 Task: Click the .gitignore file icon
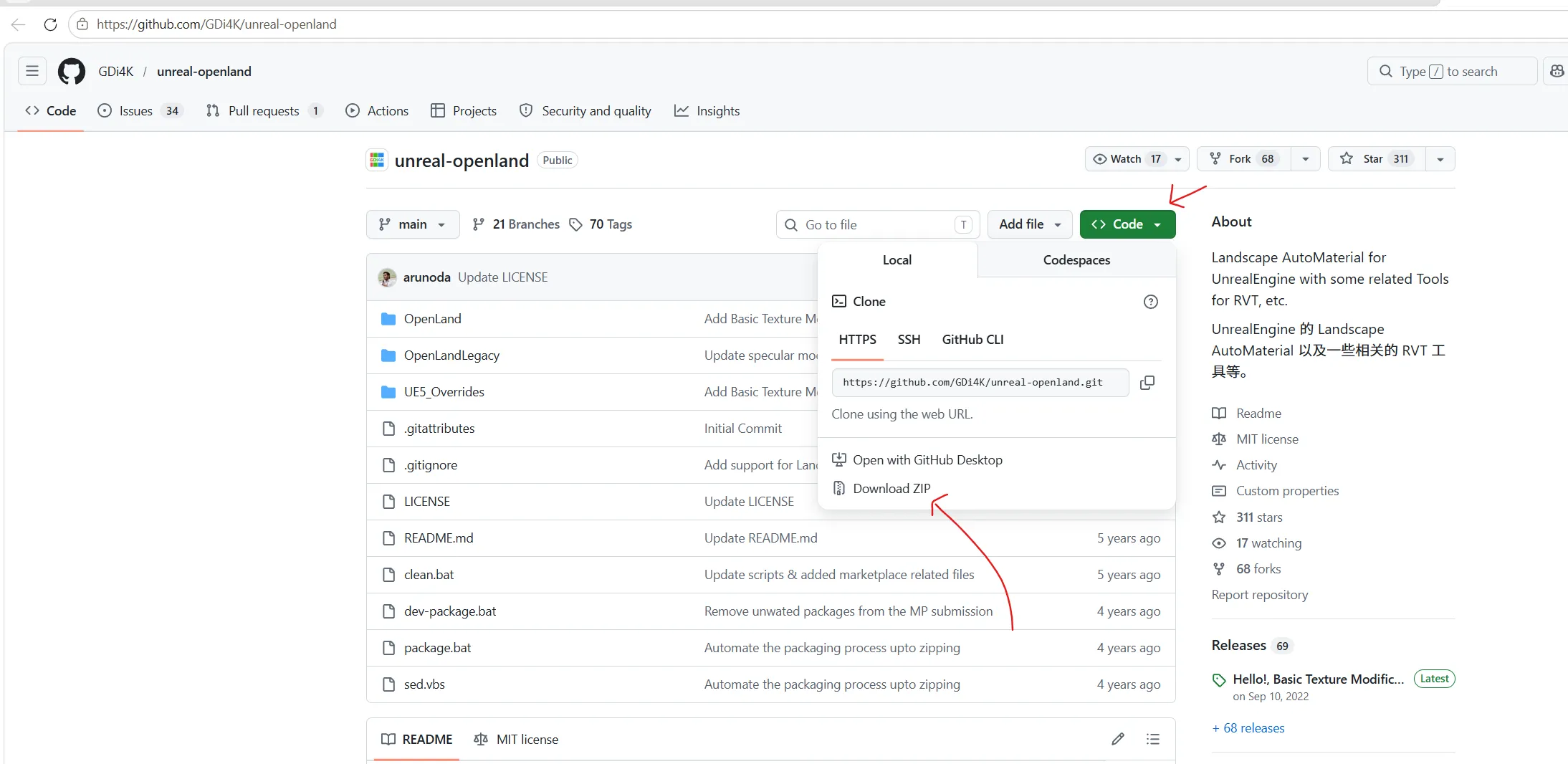388,465
